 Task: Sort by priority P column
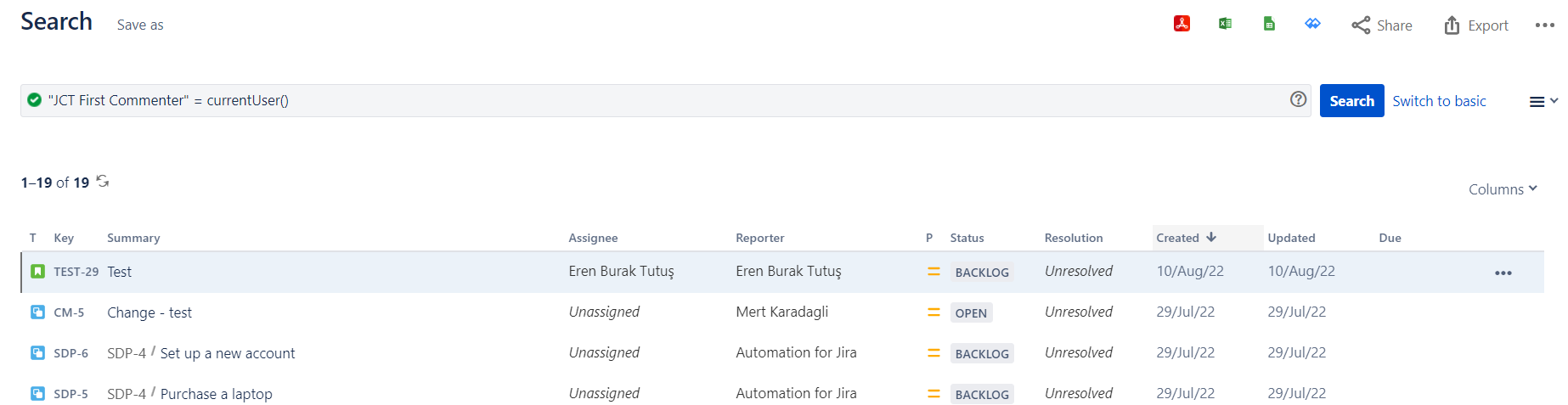coord(929,238)
